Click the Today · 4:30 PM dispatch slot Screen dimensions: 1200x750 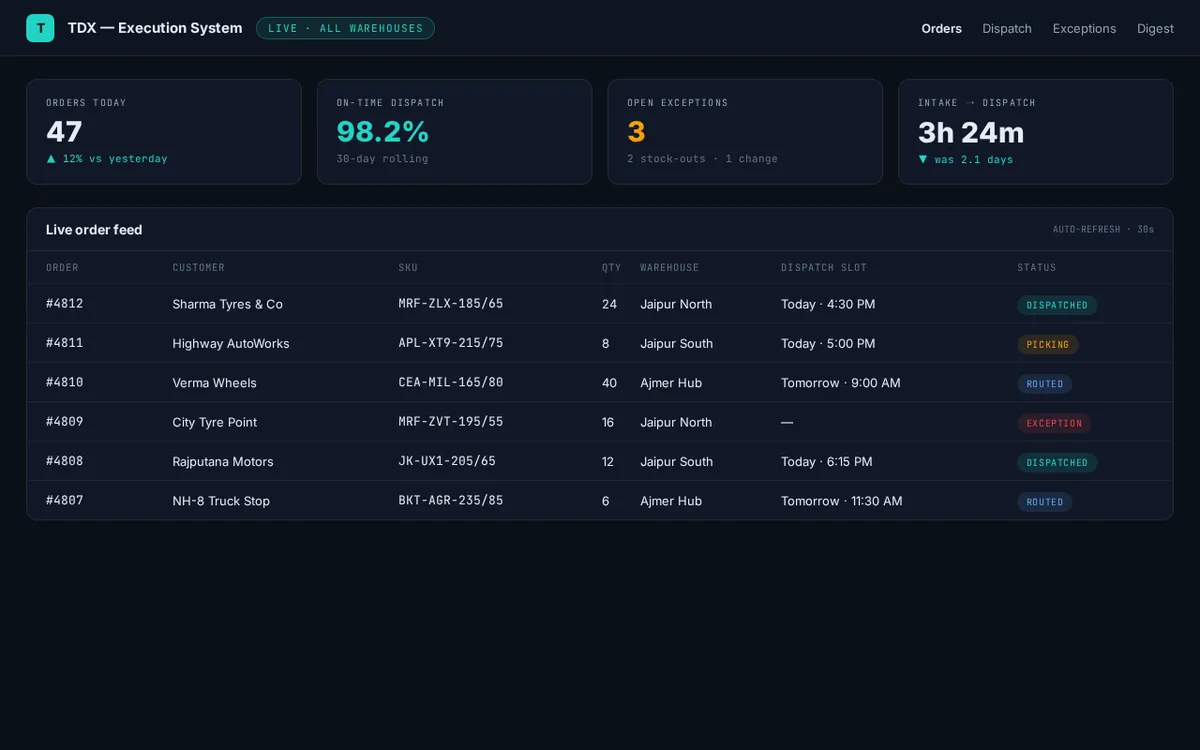828,304
